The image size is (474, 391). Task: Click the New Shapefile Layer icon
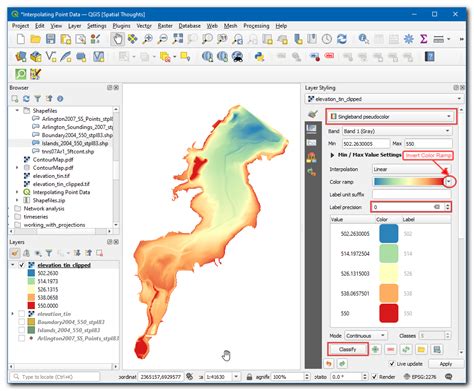[51, 57]
